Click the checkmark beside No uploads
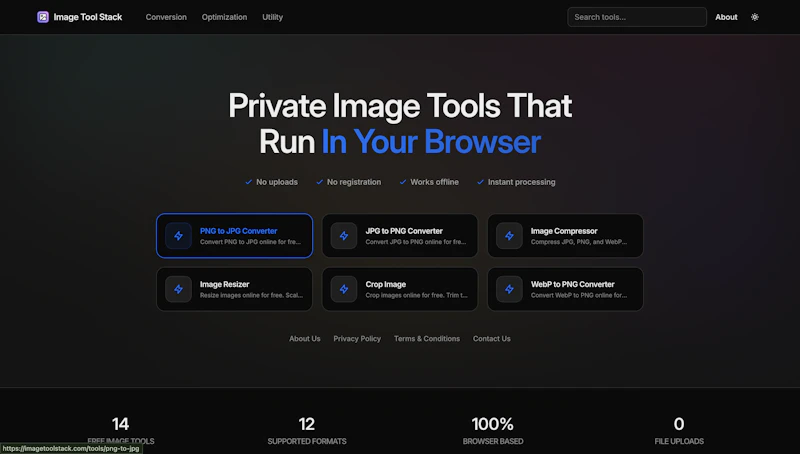The image size is (800, 454). 248,182
